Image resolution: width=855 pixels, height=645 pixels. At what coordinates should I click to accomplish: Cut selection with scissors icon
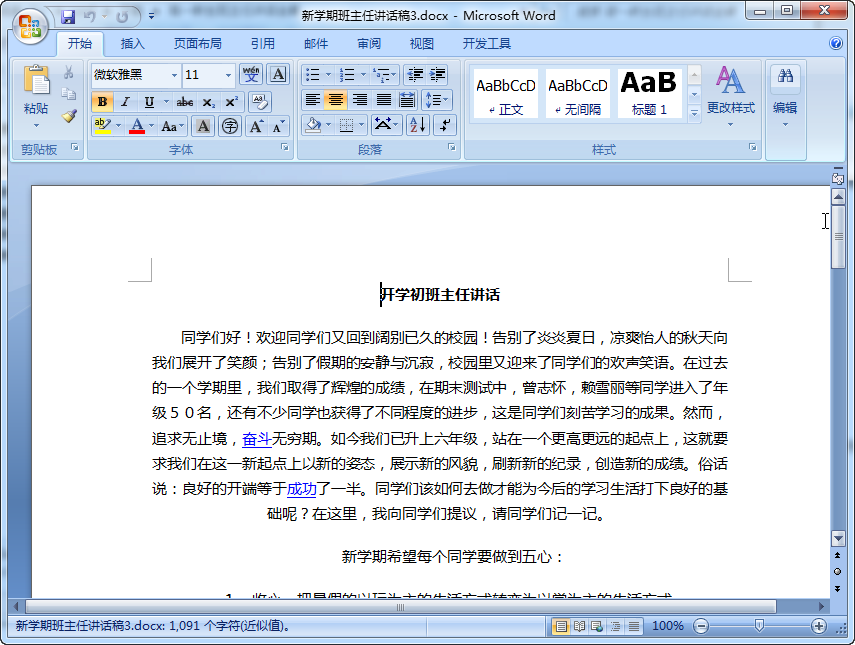(x=69, y=73)
